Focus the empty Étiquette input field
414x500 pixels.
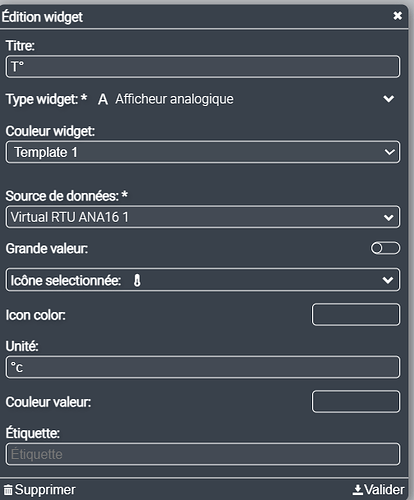[x=203, y=454]
